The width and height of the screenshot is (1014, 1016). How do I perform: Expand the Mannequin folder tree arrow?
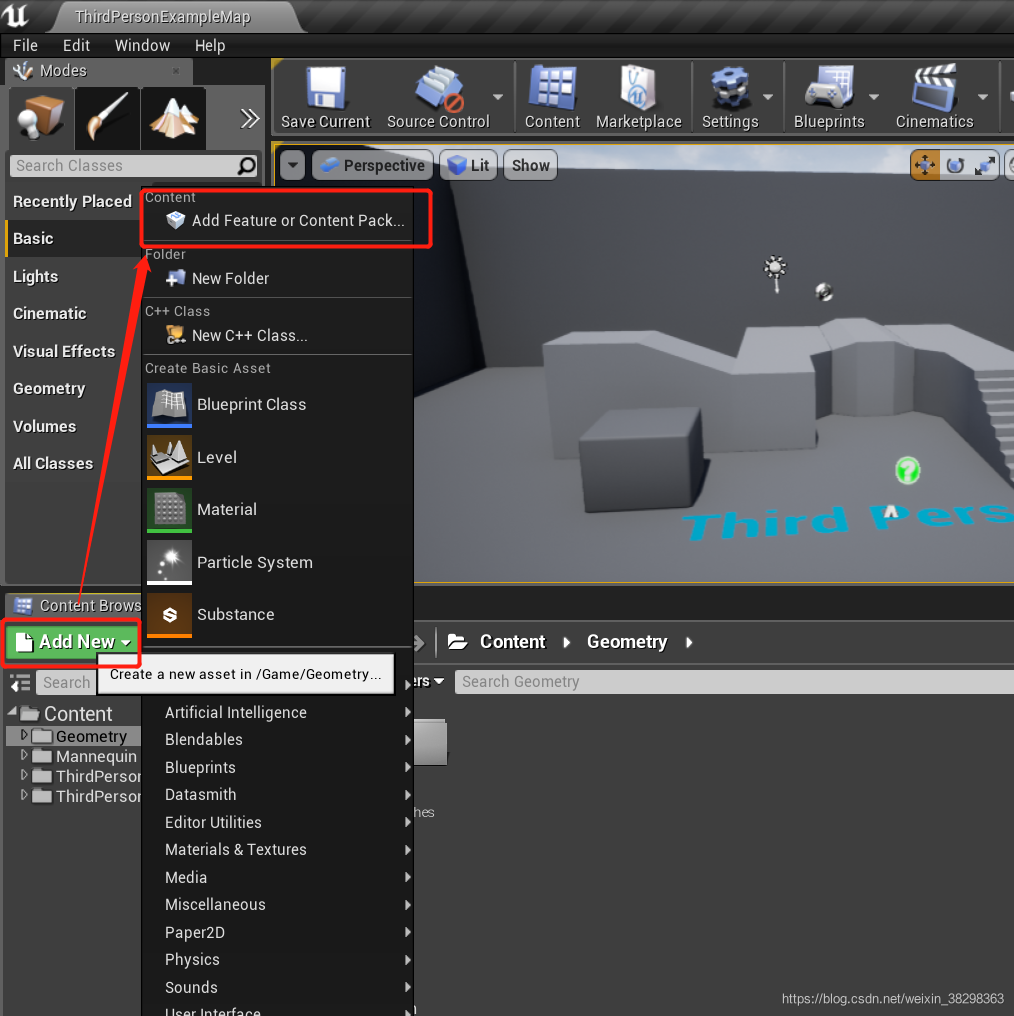pyautogui.click(x=24, y=756)
